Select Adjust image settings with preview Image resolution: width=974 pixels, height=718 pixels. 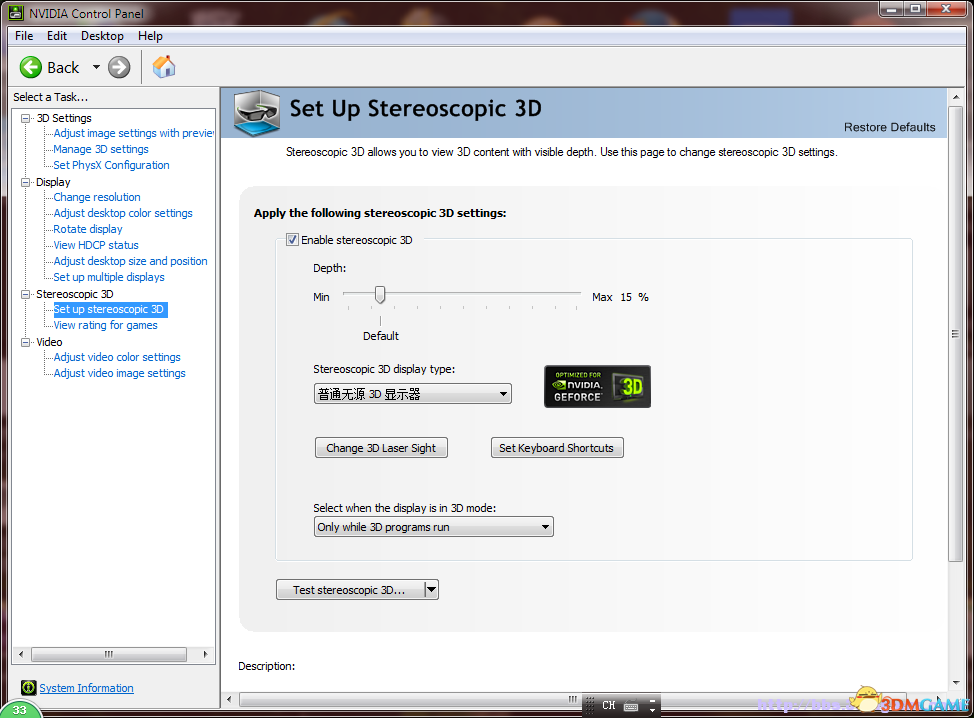[x=133, y=133]
